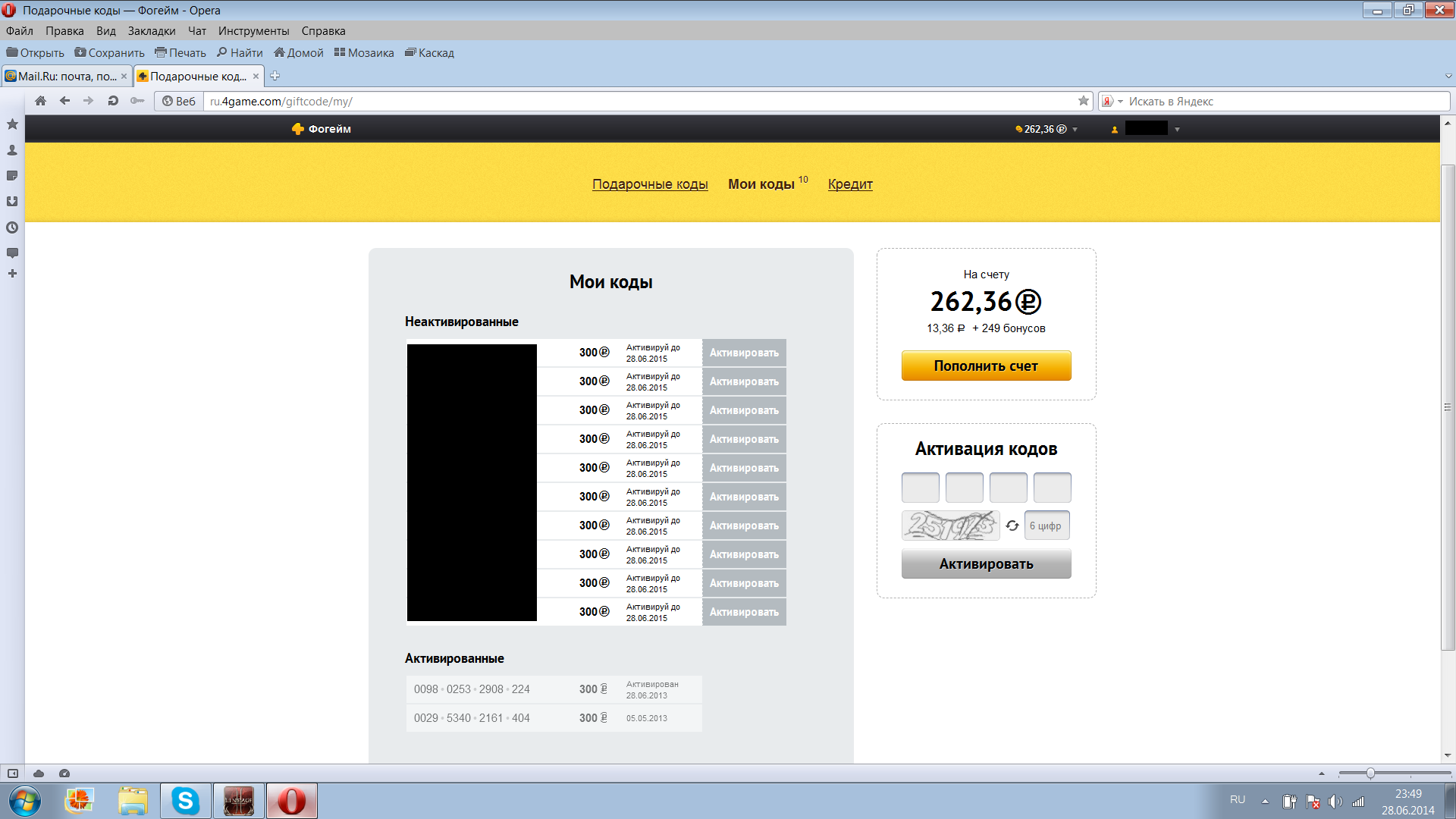This screenshot has width=1456, height=819.
Task: Click the Фогейм logo in the header
Action: coord(321,129)
